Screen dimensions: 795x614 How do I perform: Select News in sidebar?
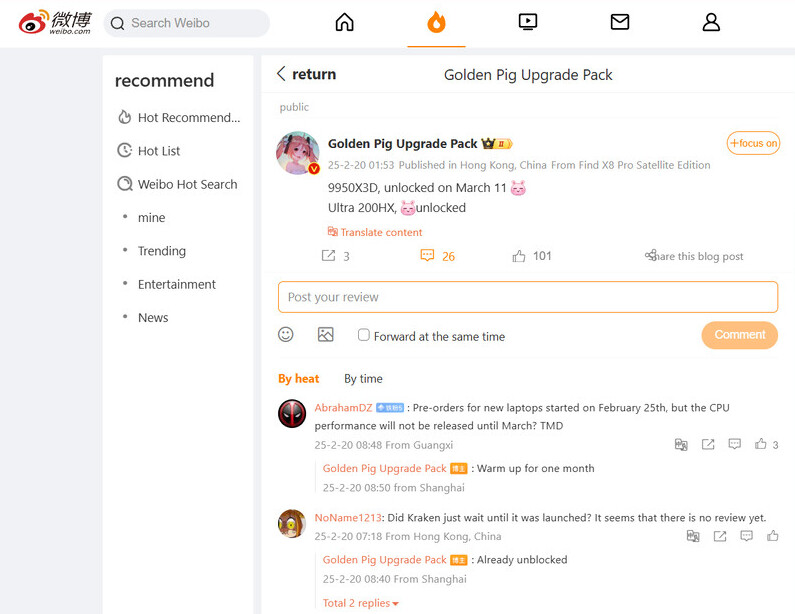click(x=153, y=318)
